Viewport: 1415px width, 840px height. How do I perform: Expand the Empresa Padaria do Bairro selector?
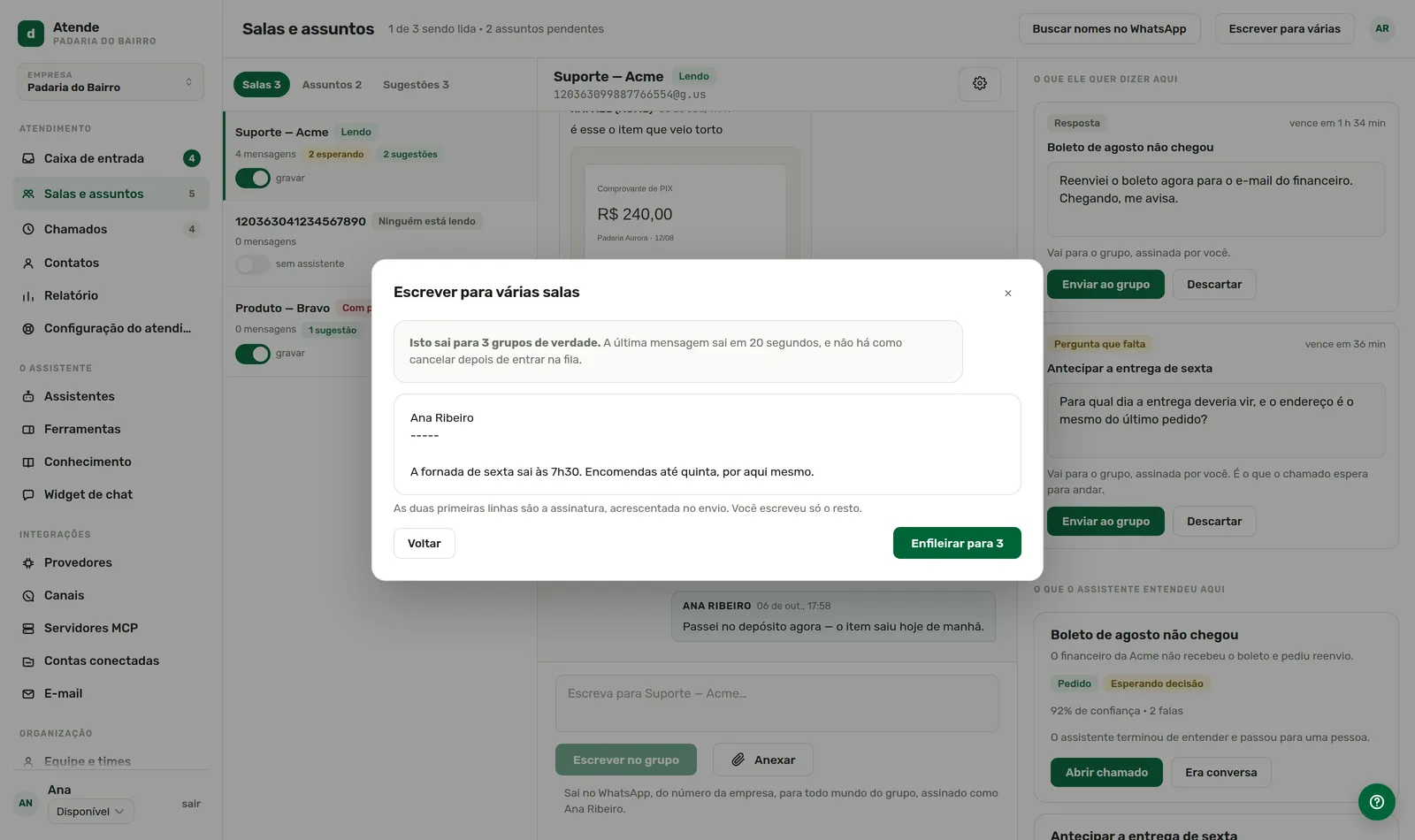pyautogui.click(x=111, y=81)
